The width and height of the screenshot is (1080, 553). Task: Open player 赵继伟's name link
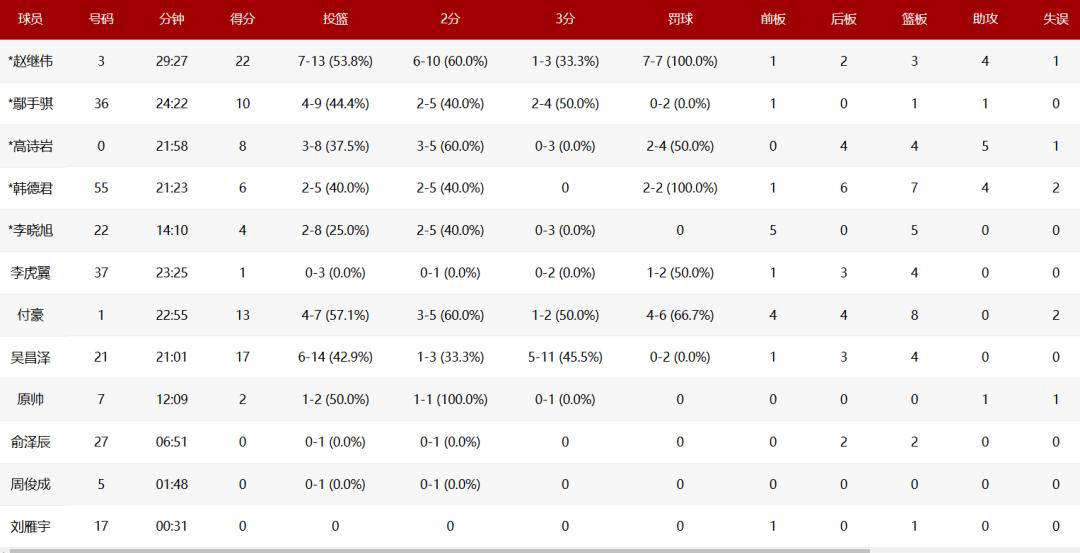(31, 61)
